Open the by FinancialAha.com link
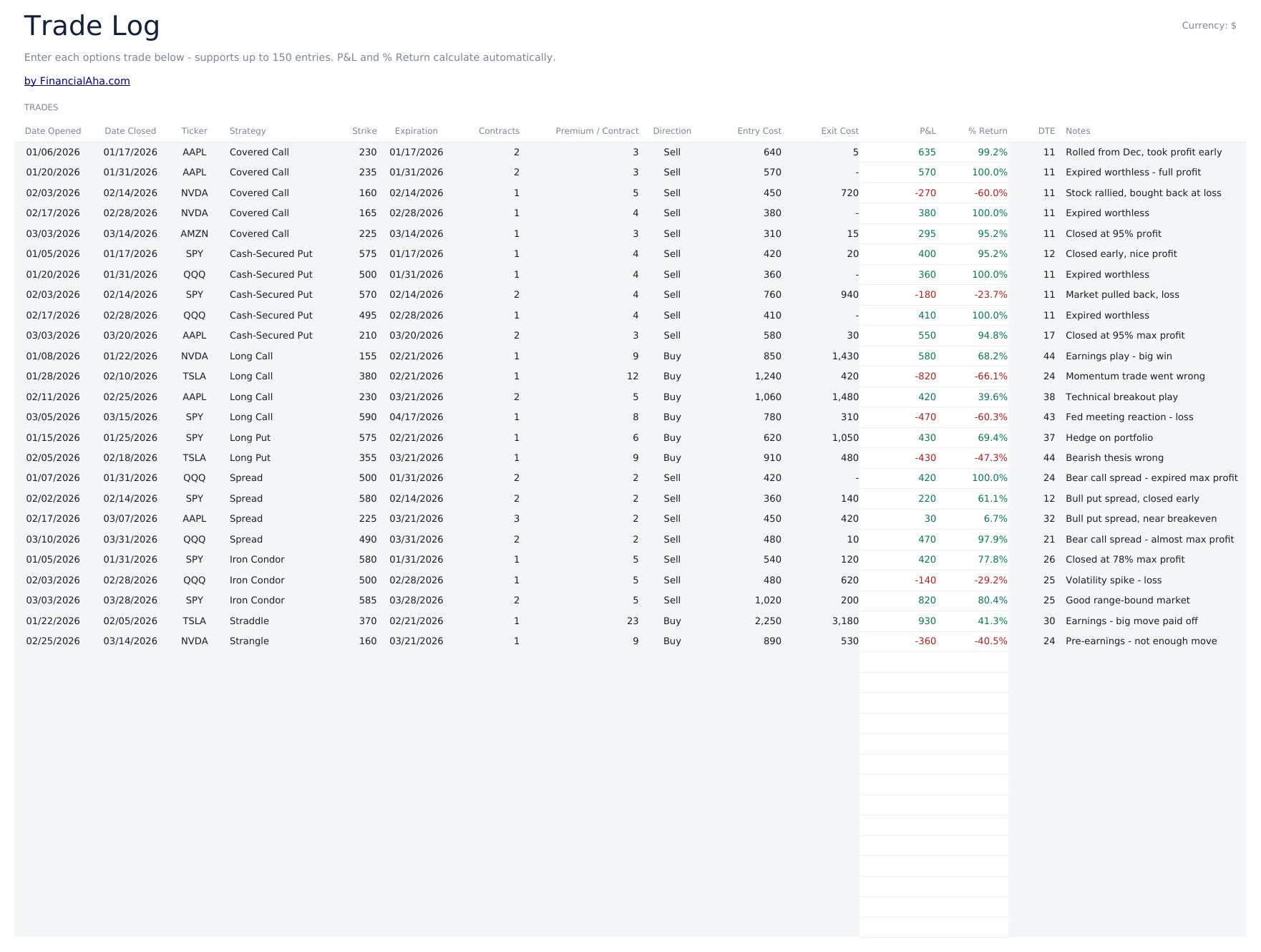The image size is (1261, 952). pyautogui.click(x=77, y=81)
